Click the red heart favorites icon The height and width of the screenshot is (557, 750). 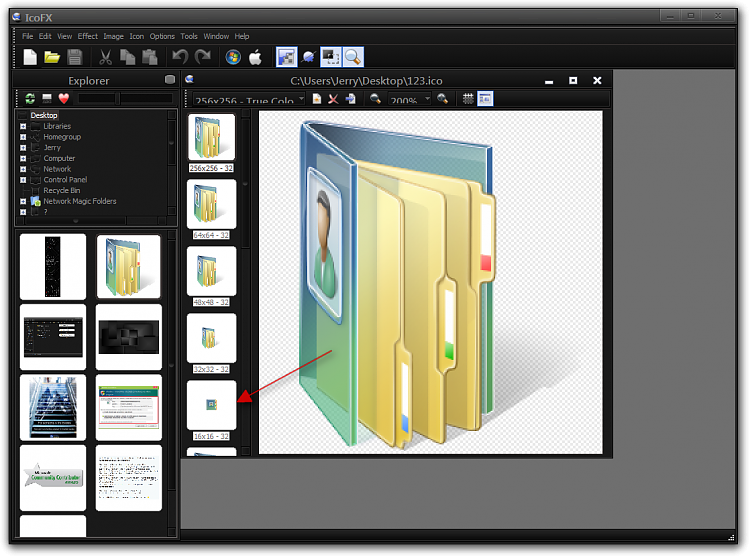tap(64, 98)
